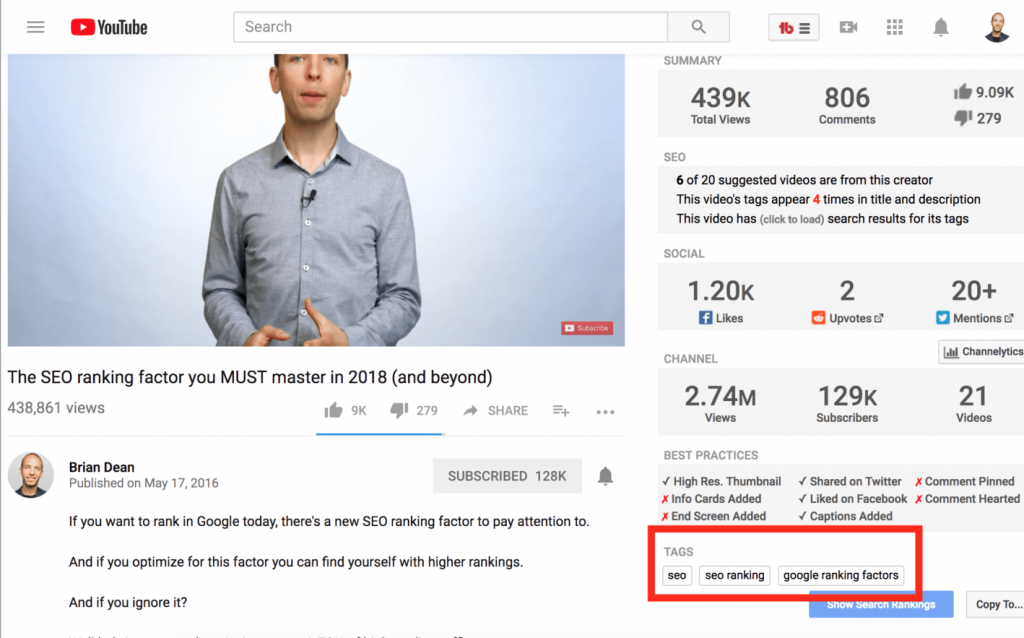Click the search magnifier button
The image size is (1024, 638).
click(698, 27)
